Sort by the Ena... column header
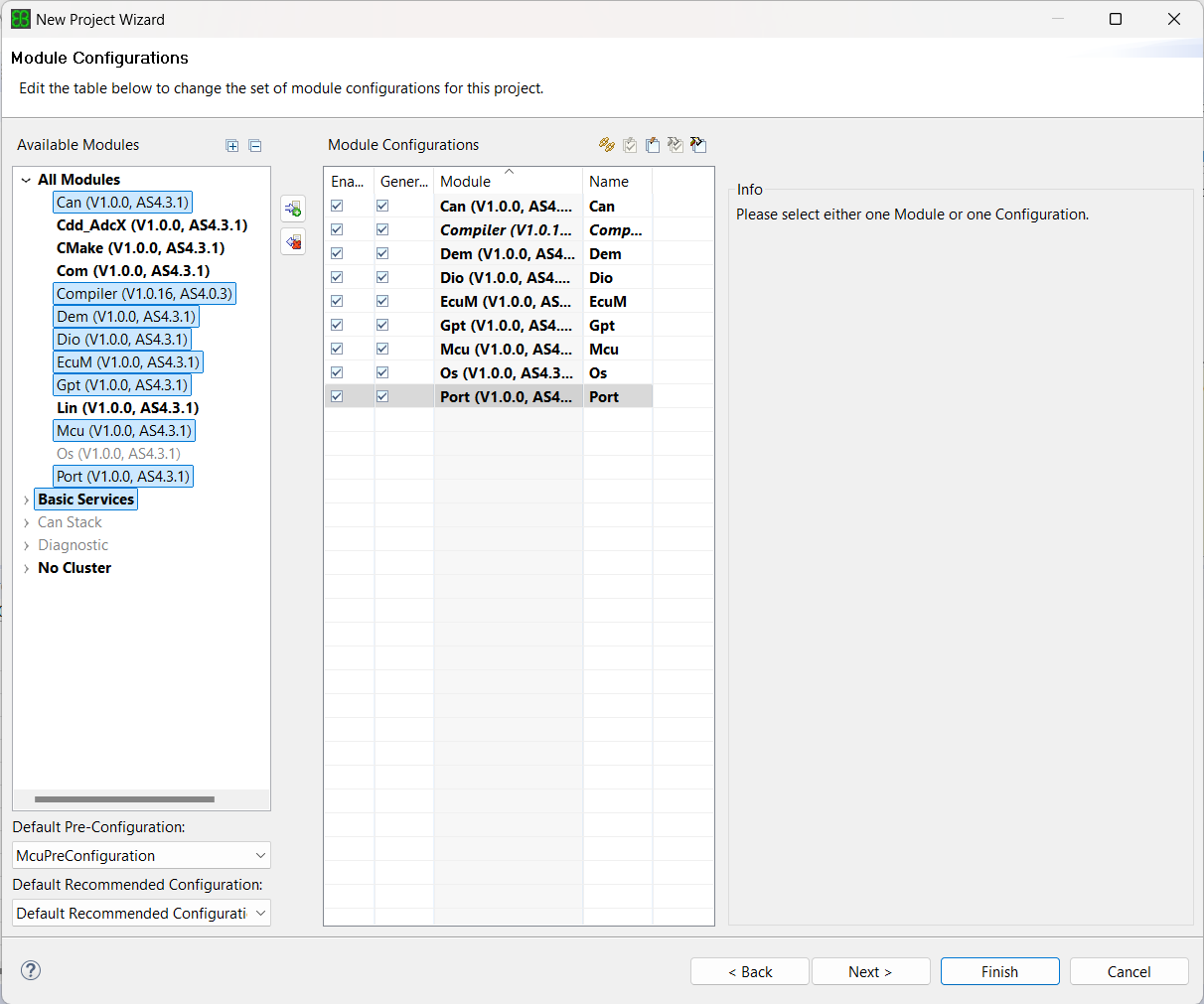This screenshot has width=1204, height=1004. pos(349,181)
